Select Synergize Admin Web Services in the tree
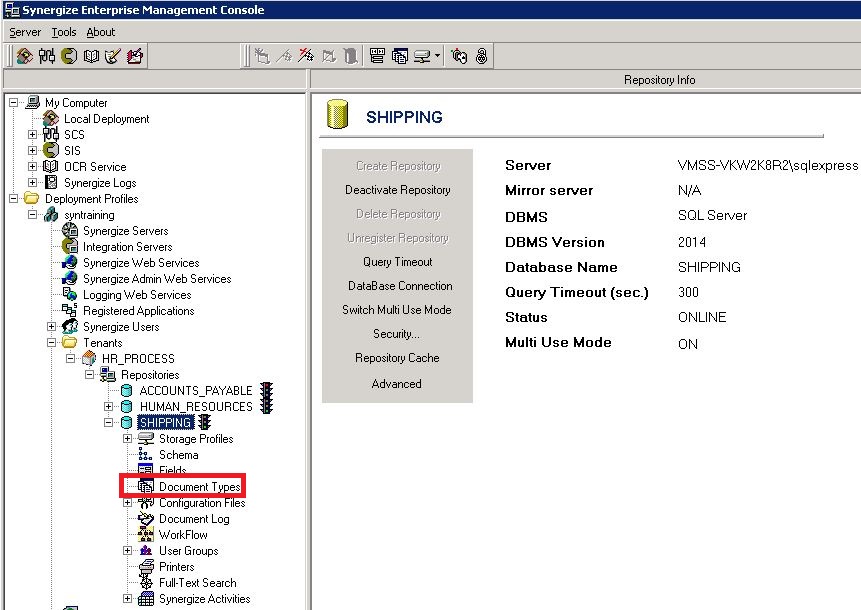 coord(157,279)
